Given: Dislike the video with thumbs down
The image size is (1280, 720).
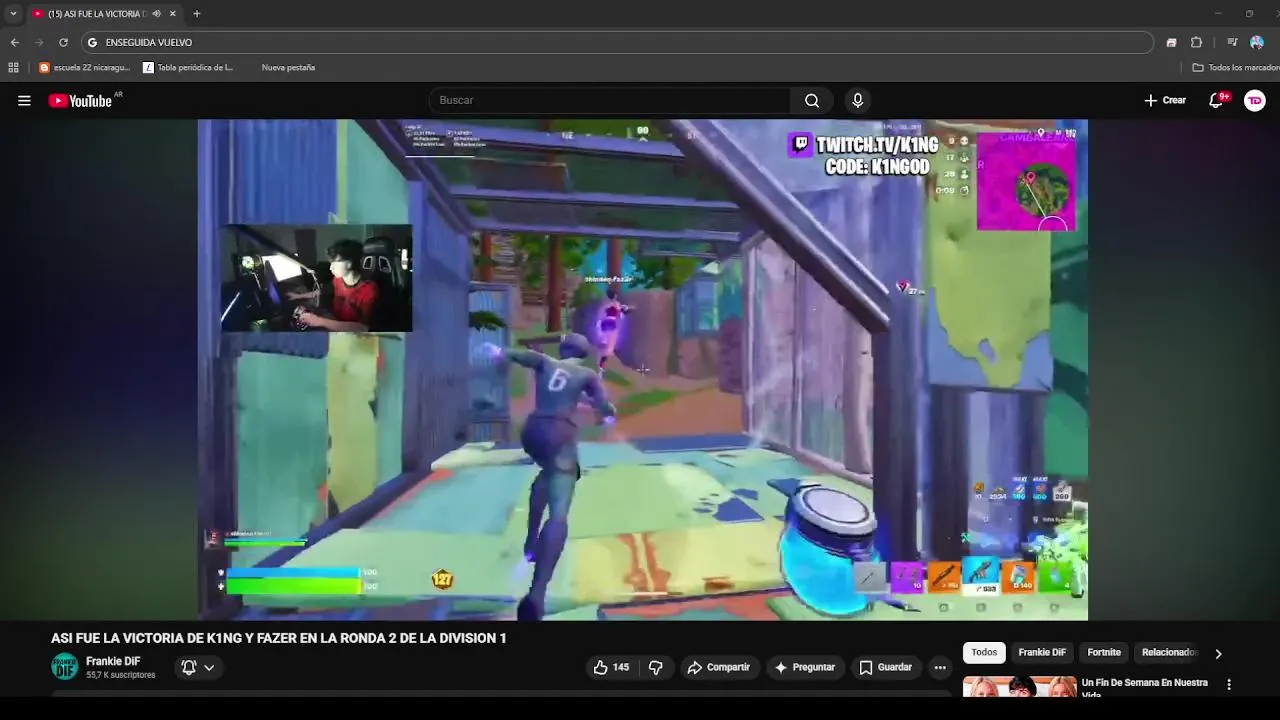Looking at the screenshot, I should 656,667.
